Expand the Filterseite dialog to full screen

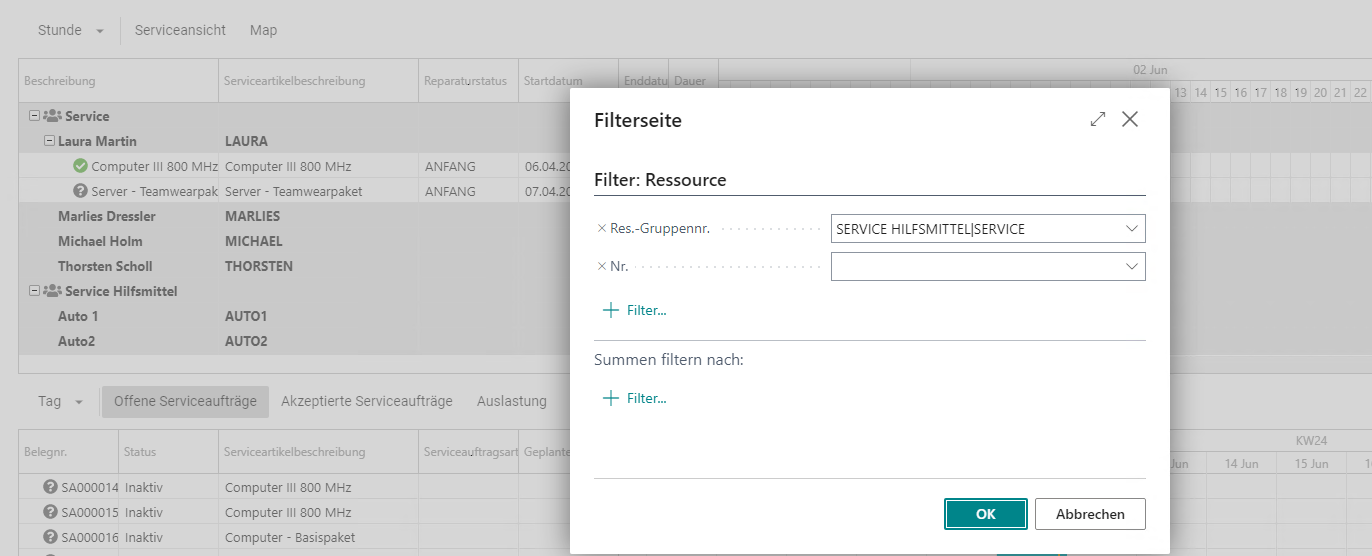tap(1098, 119)
